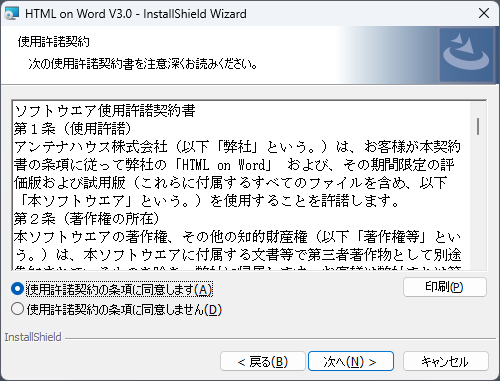The image size is (500, 381).
Task: Click the 印刷(P) print button
Action: [445, 287]
